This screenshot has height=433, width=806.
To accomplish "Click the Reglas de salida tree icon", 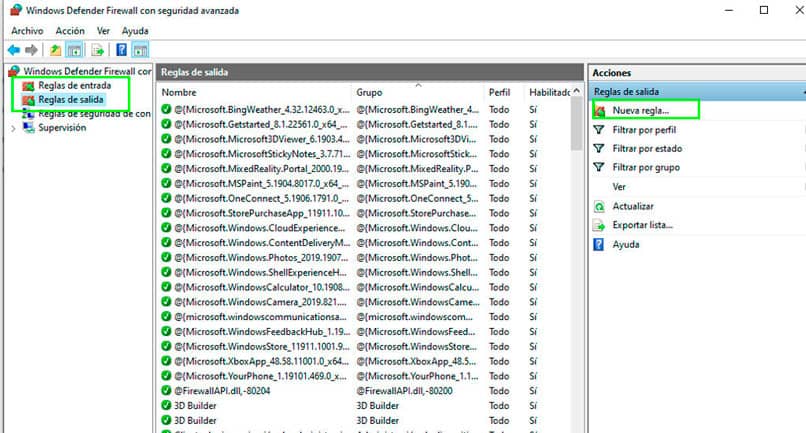I will point(28,100).
